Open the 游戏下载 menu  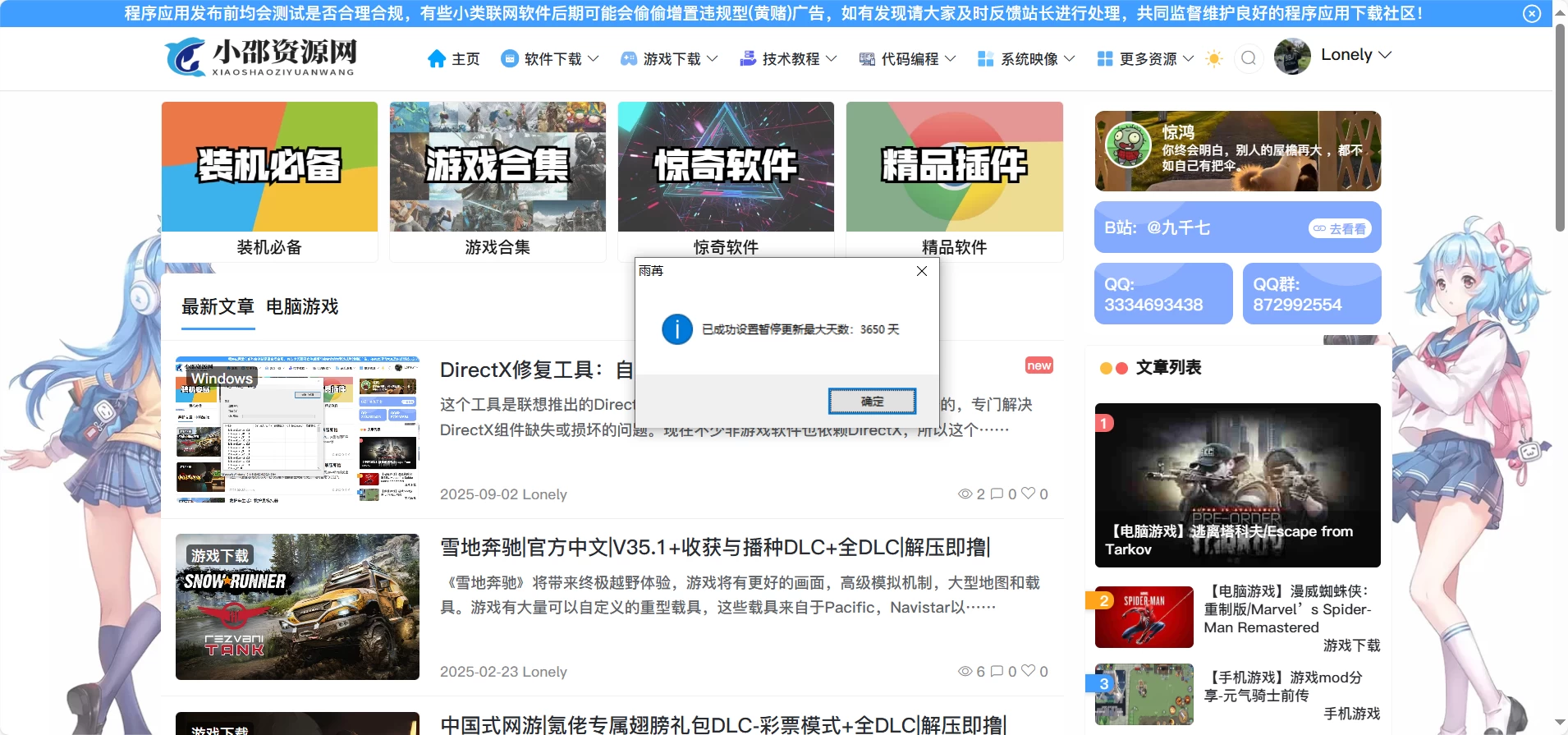[x=672, y=59]
